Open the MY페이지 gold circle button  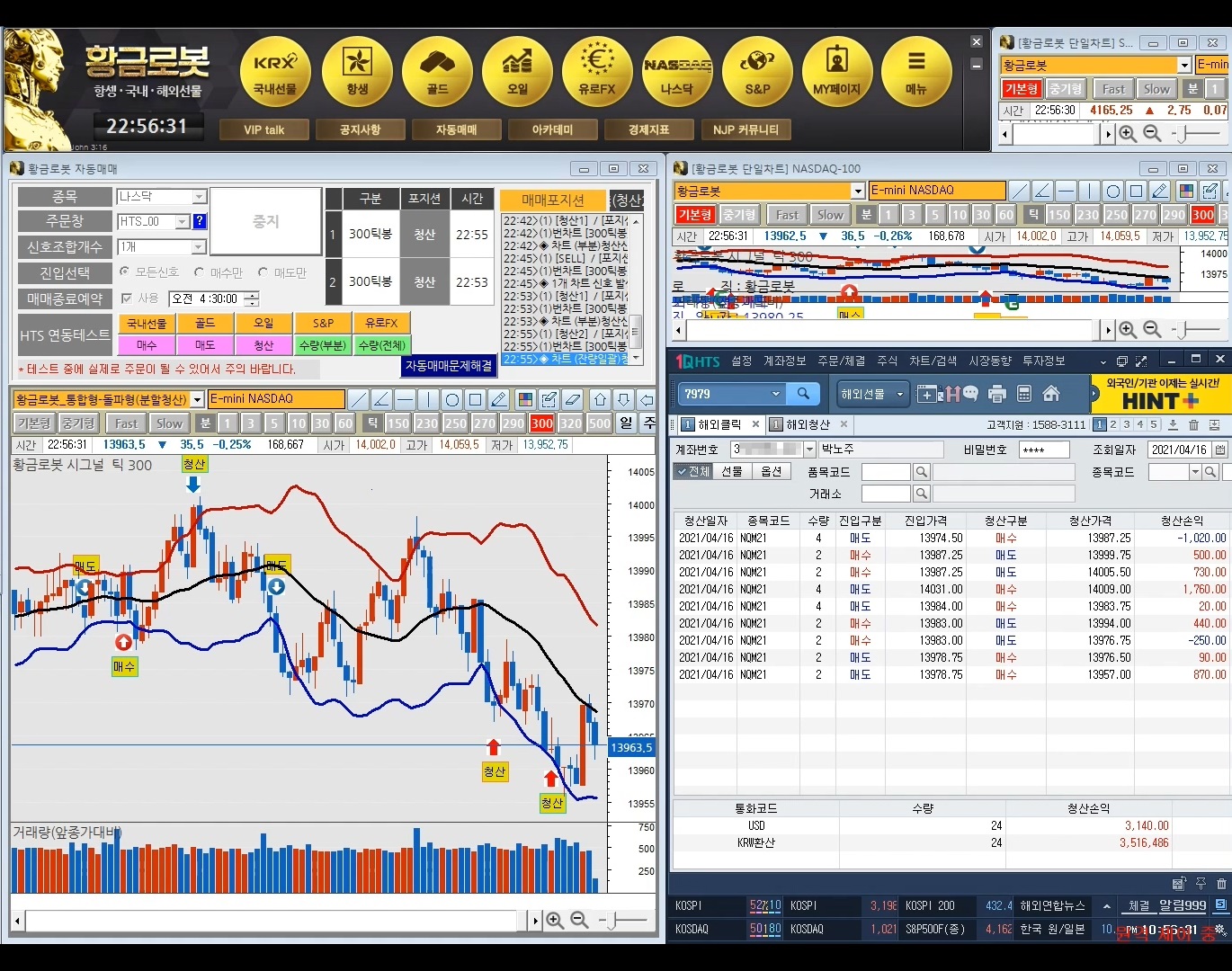pyautogui.click(x=836, y=73)
